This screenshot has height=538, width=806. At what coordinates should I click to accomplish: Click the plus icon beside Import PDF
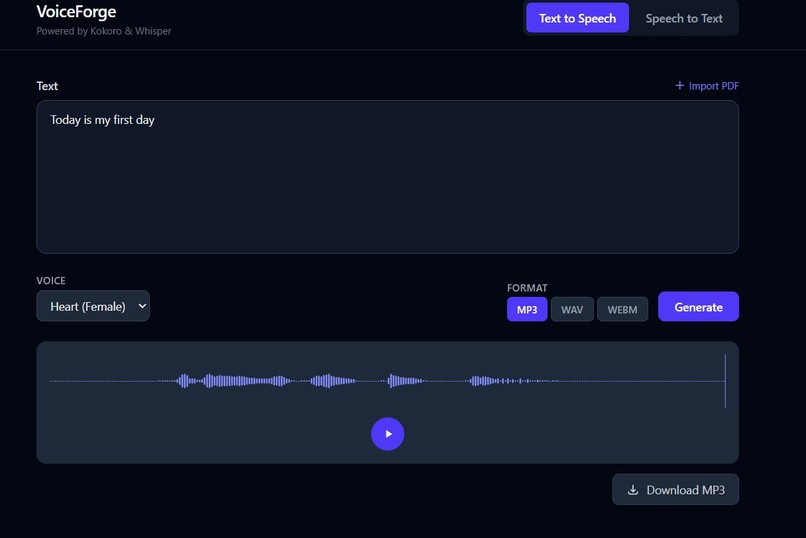(x=680, y=85)
